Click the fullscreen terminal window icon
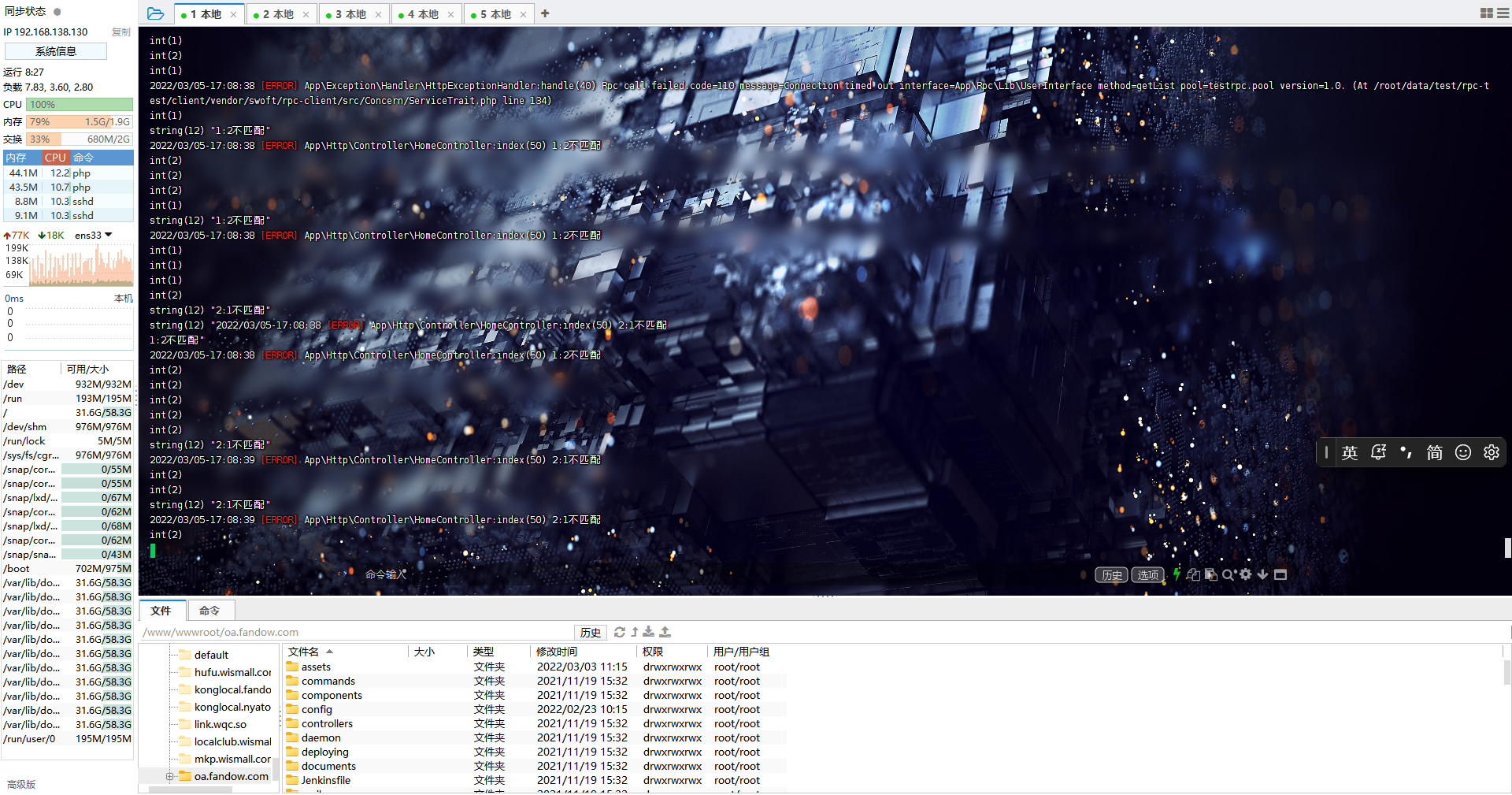The height and width of the screenshot is (795, 1512). tap(1280, 574)
